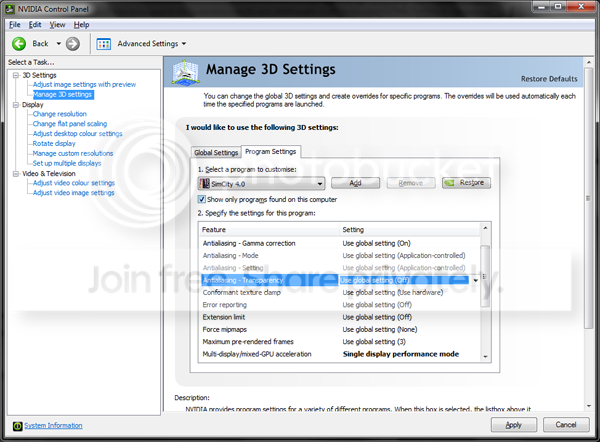This screenshot has width=600, height=442.
Task: Click the feature list scrollbar thumb
Action: [x=485, y=276]
